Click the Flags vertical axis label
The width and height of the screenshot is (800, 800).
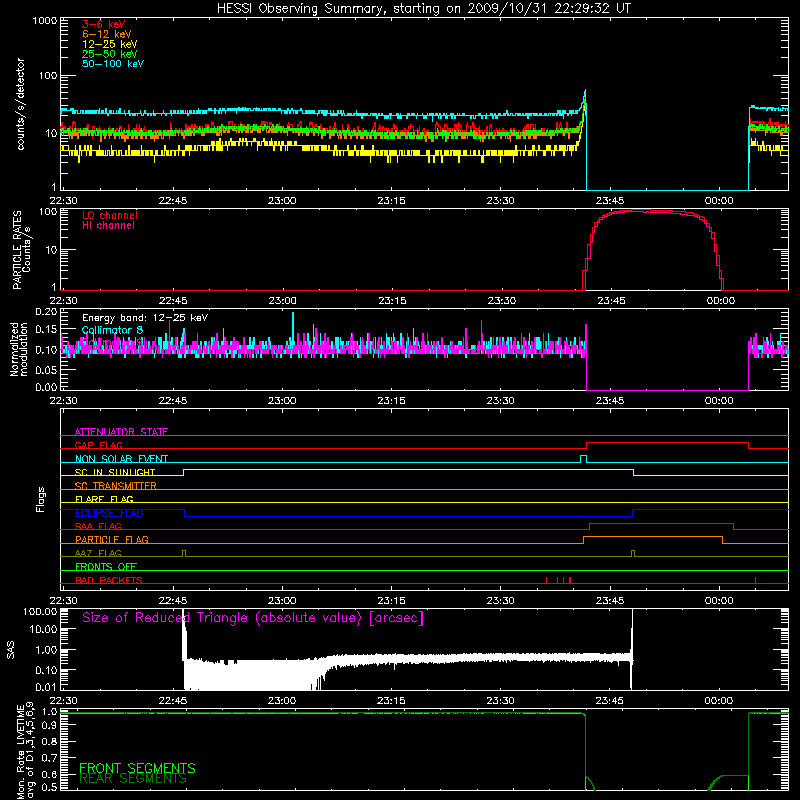[x=41, y=499]
